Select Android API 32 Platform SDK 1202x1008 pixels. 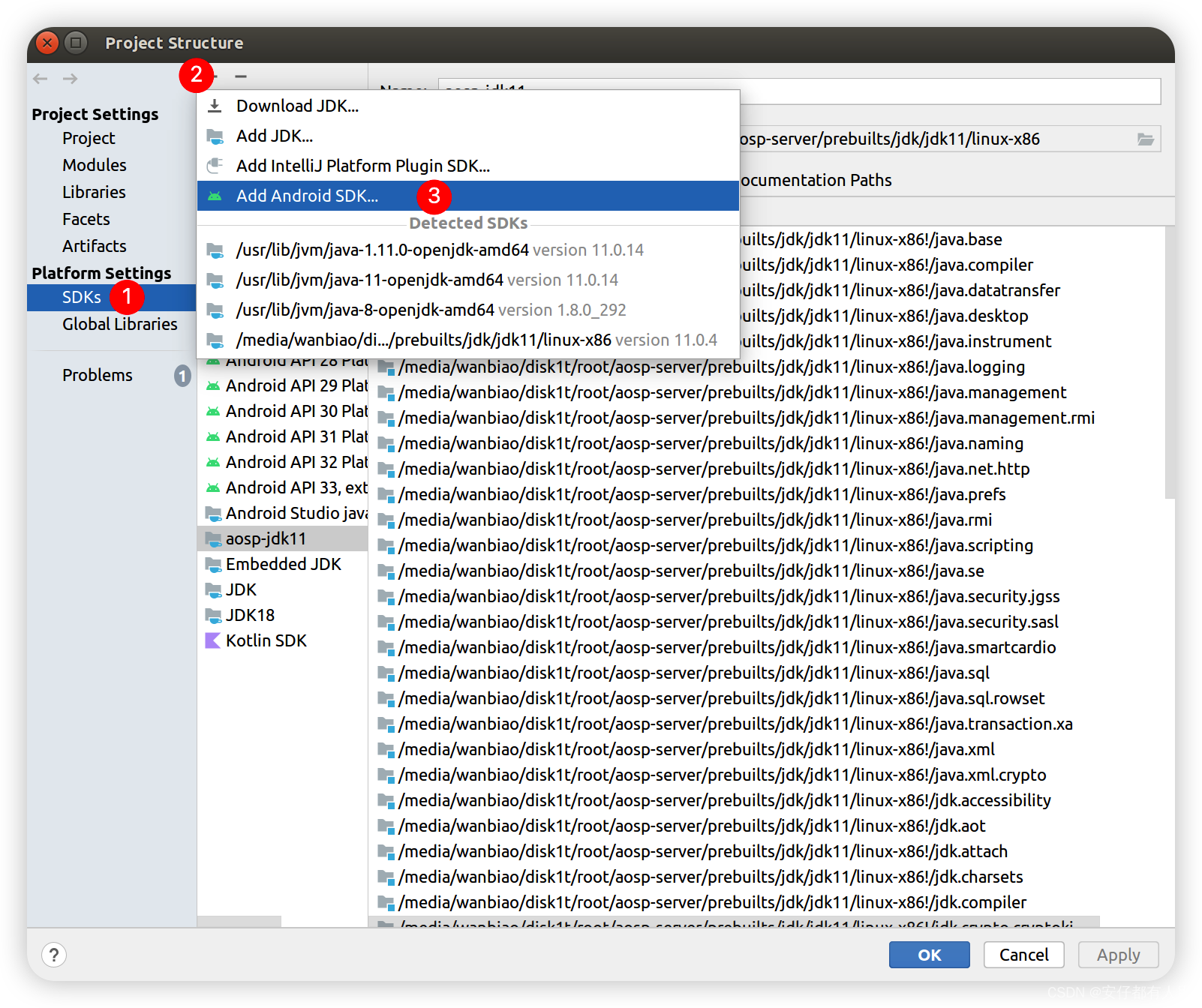click(284, 462)
